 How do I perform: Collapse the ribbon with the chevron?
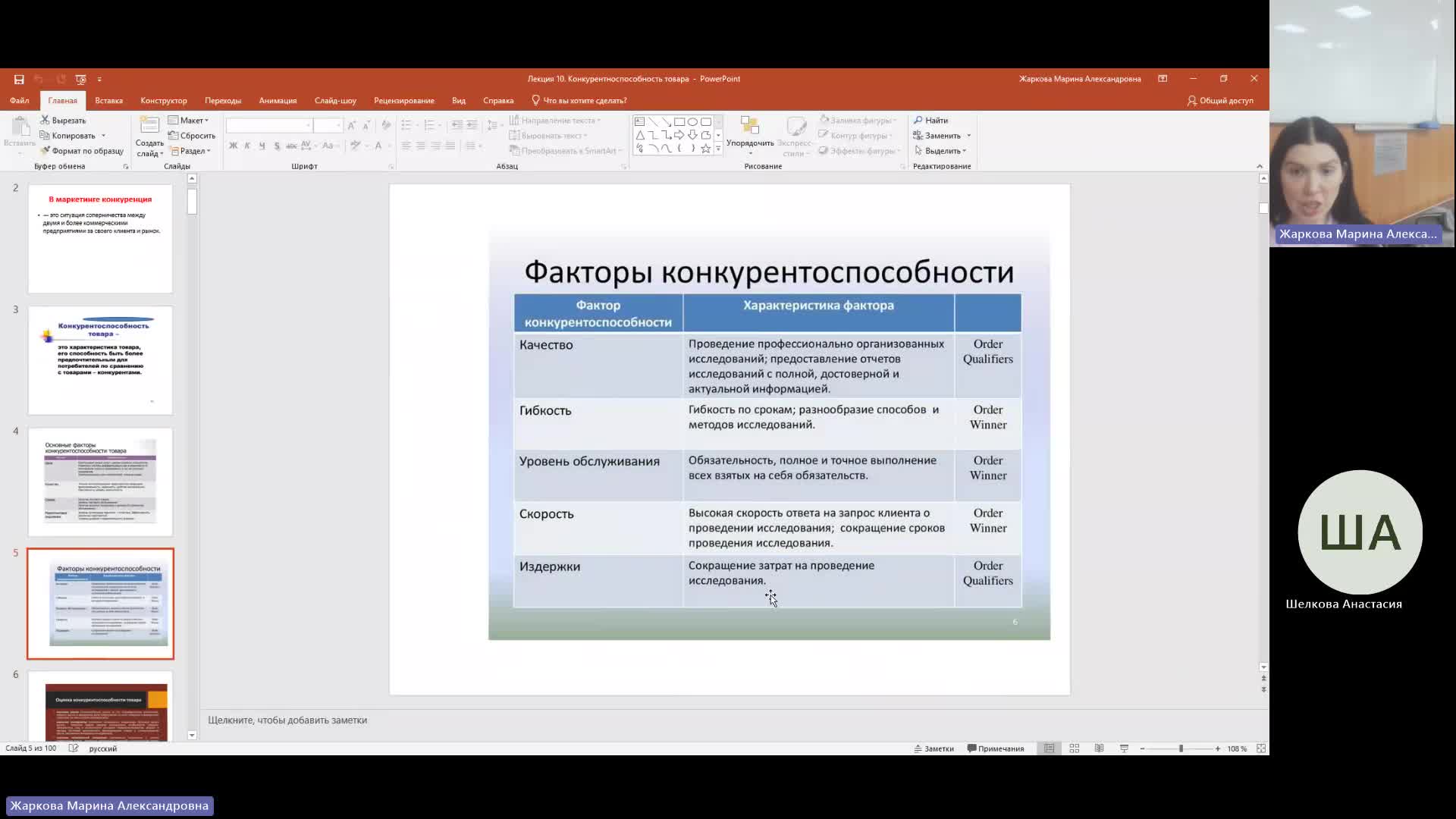point(1260,166)
